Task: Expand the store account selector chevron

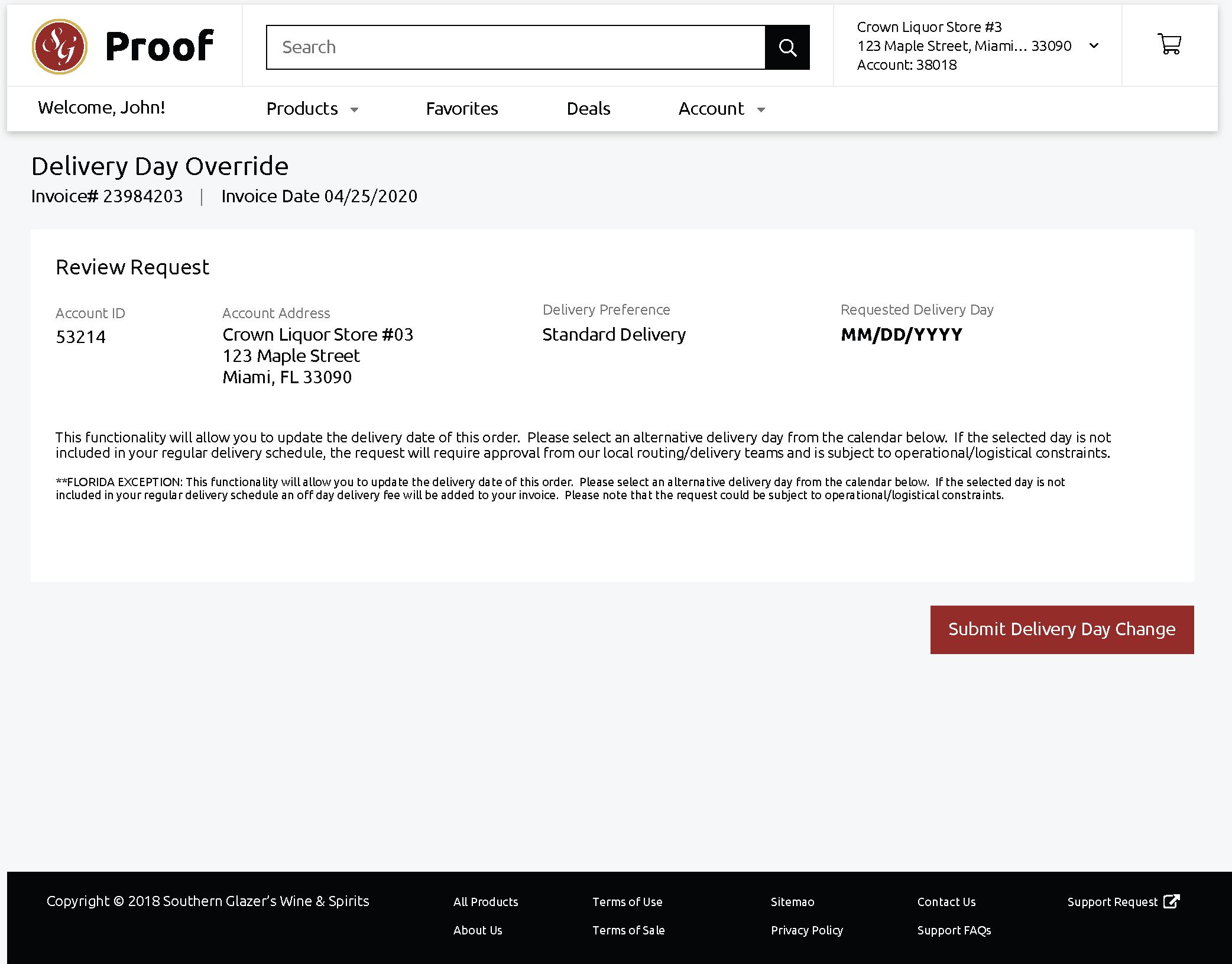Action: coord(1094,46)
